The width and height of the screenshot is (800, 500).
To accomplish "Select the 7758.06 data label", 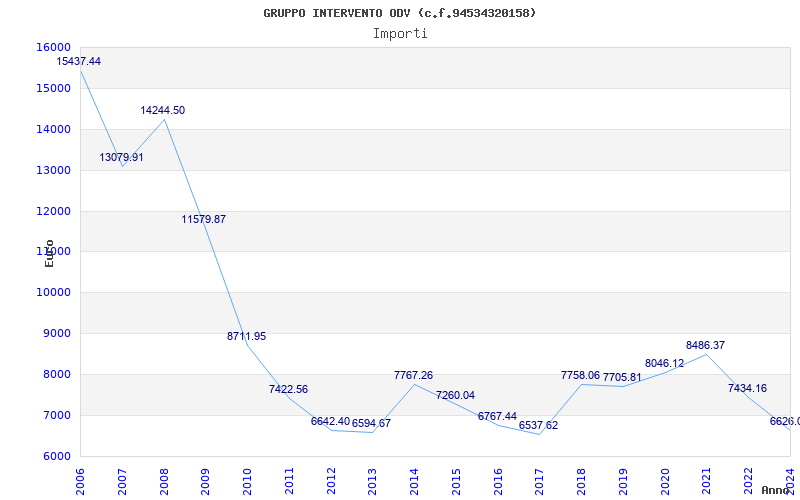I will tap(581, 376).
